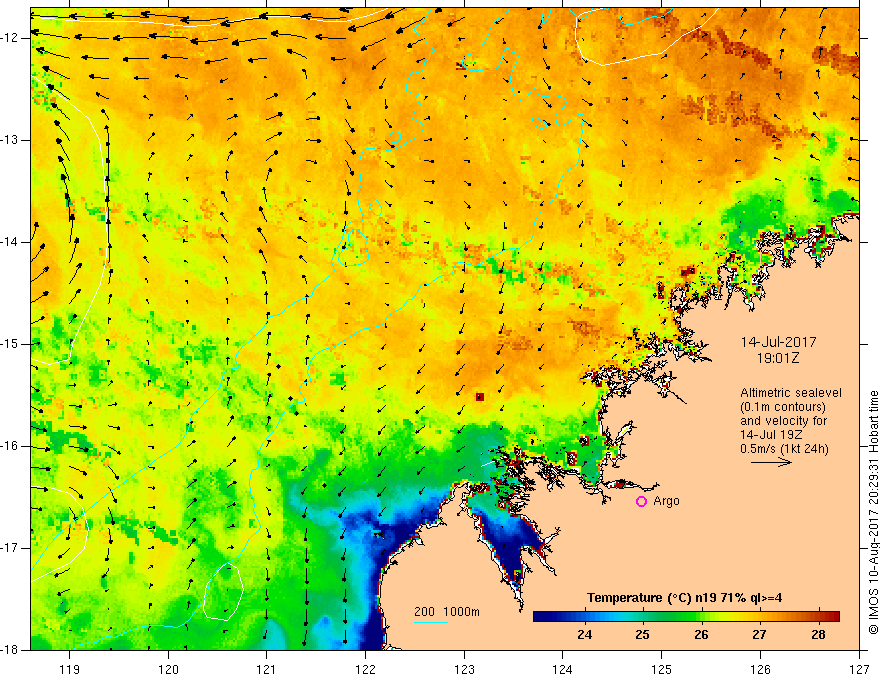Click the '(0.1m contours)' legend text
The height and width of the screenshot is (680, 880).
point(783,407)
